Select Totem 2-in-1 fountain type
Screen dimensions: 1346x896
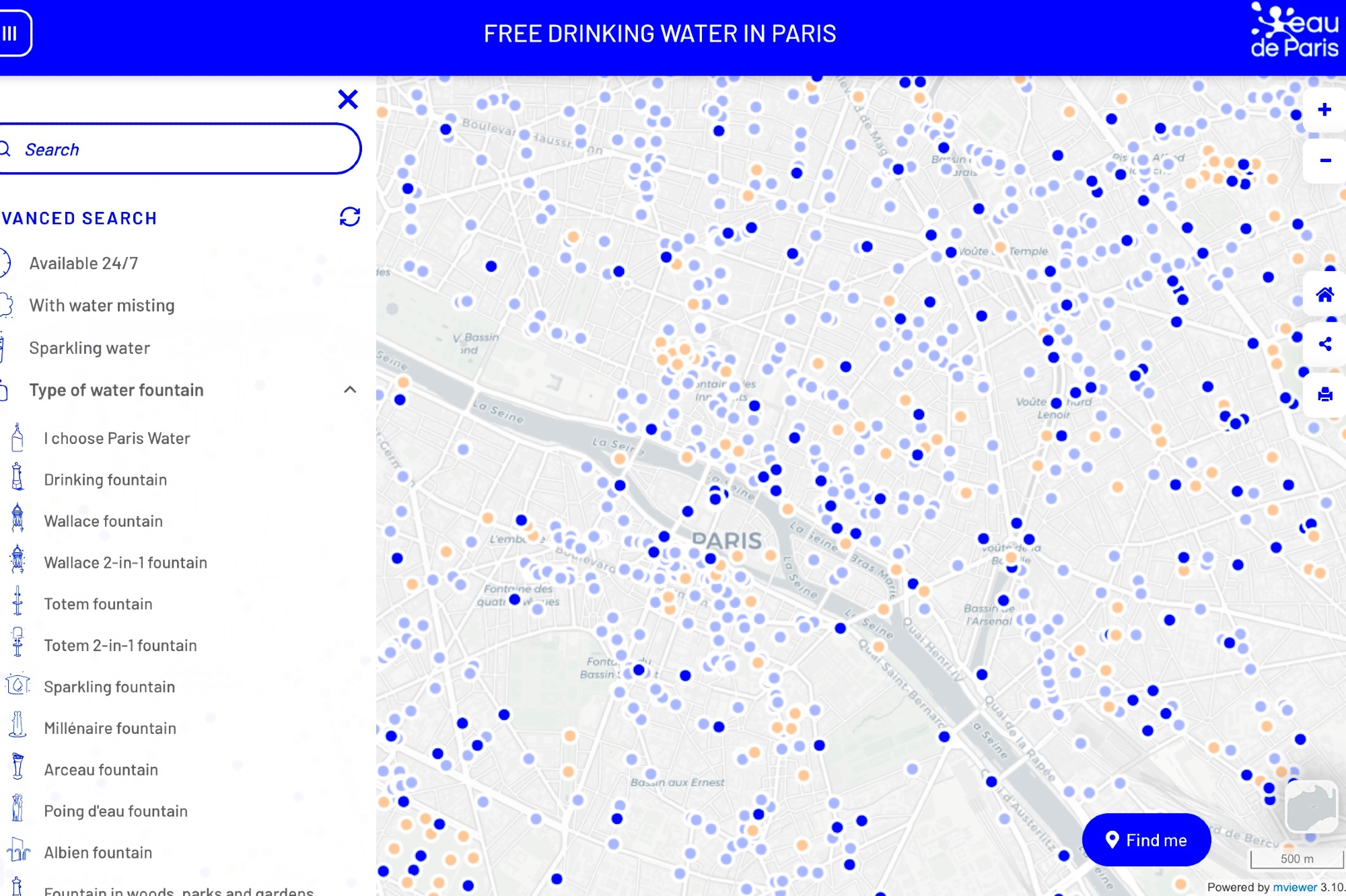pos(120,646)
